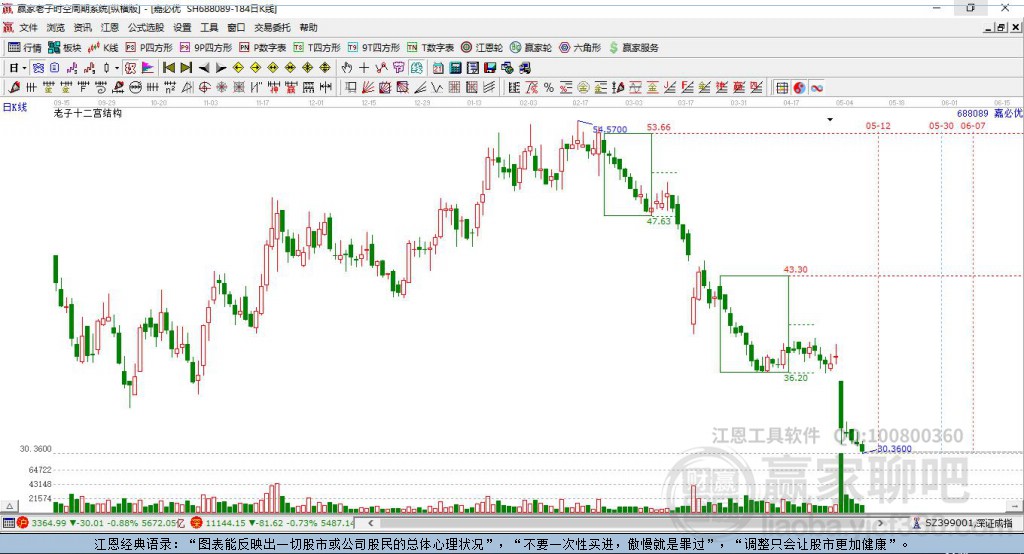This screenshot has width=1024, height=554.
Task: Click the 688089 stock code label
Action: (x=973, y=114)
